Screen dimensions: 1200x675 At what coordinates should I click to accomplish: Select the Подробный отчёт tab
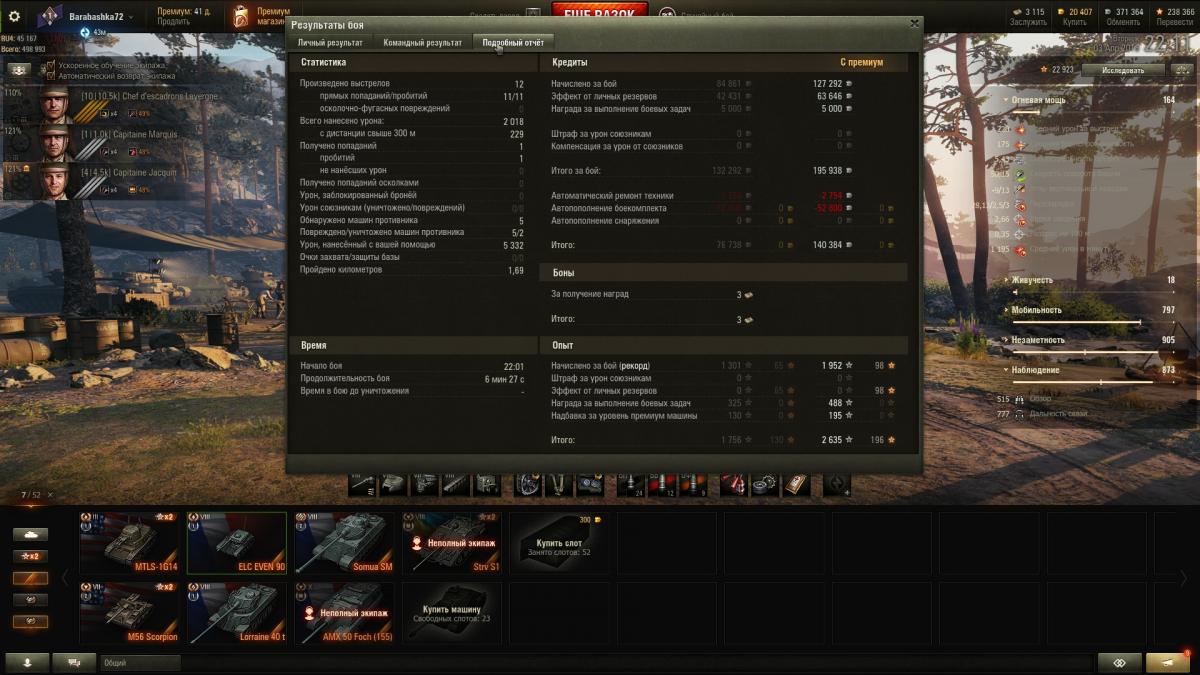click(513, 43)
